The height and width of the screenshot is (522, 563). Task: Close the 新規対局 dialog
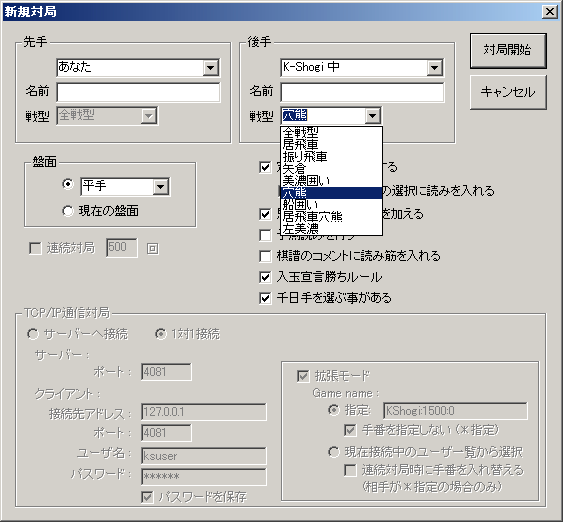pyautogui.click(x=550, y=12)
